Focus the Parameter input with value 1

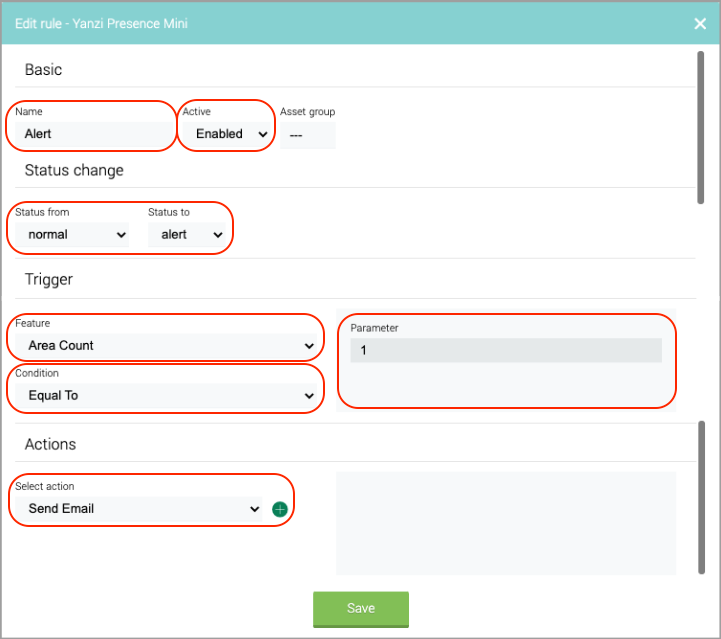coord(506,350)
